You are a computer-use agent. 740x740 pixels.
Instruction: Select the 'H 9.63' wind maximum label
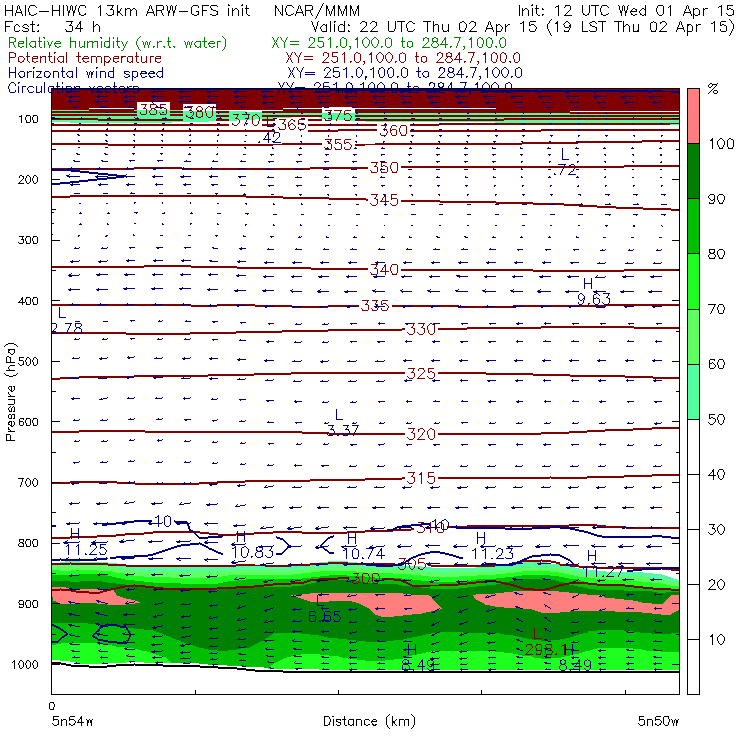click(x=593, y=292)
